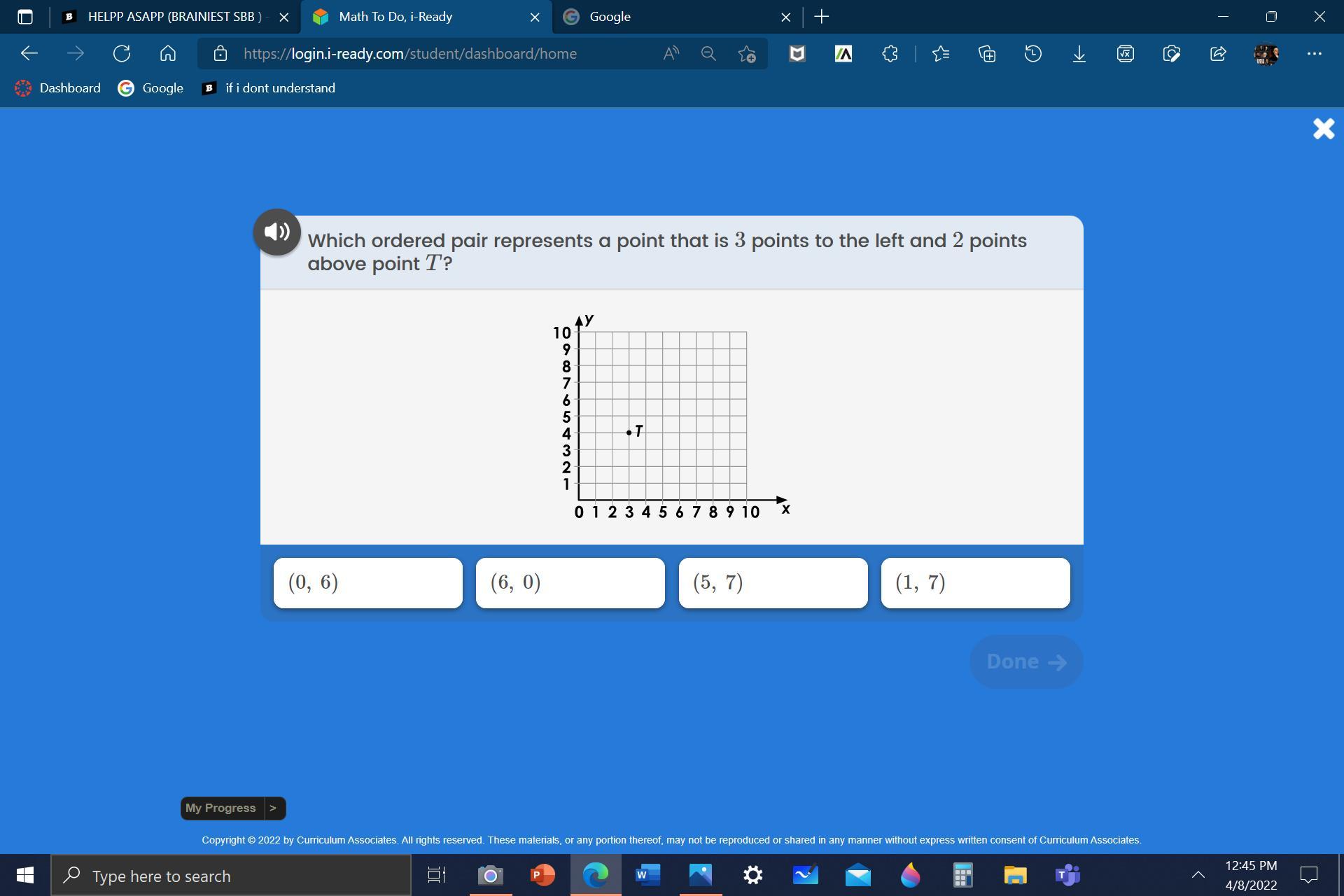The height and width of the screenshot is (896, 1344).
Task: Go to browser home page
Action: coord(168,54)
